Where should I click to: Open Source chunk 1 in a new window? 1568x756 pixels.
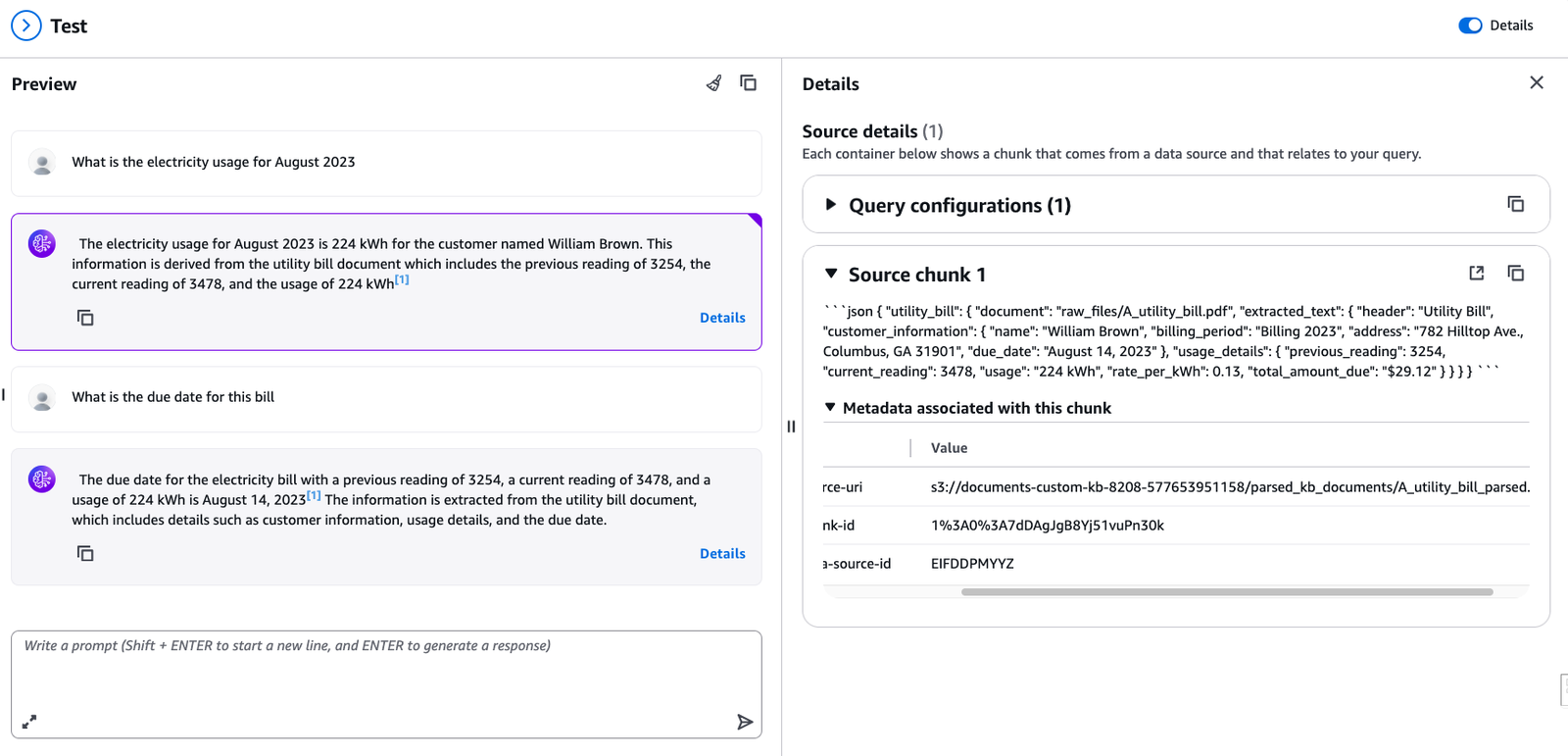tap(1477, 274)
